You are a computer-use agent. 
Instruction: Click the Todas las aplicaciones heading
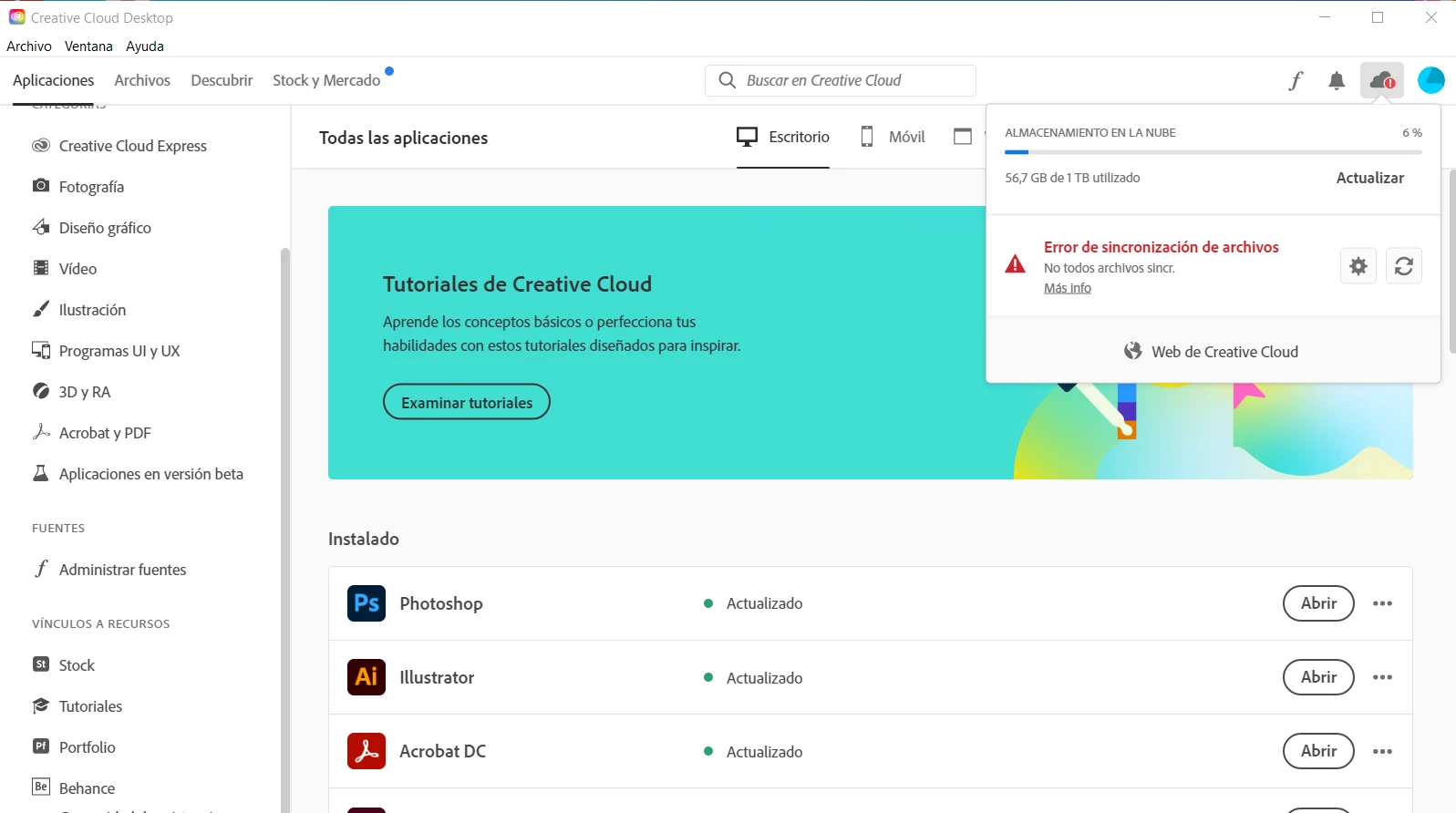point(403,138)
